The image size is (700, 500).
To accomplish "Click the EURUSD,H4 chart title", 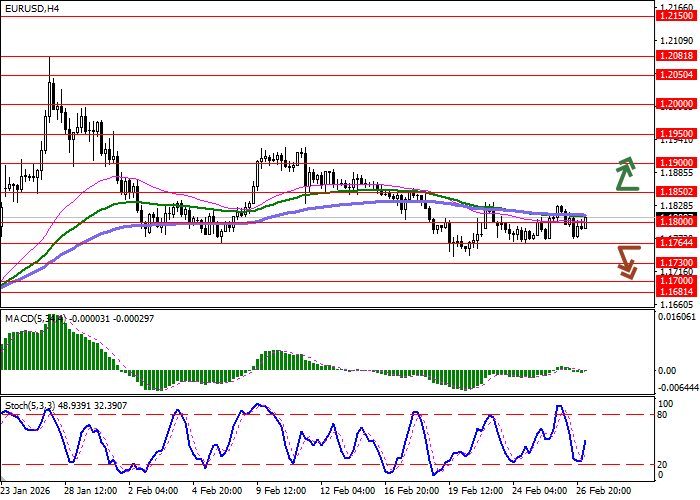I will point(29,8).
